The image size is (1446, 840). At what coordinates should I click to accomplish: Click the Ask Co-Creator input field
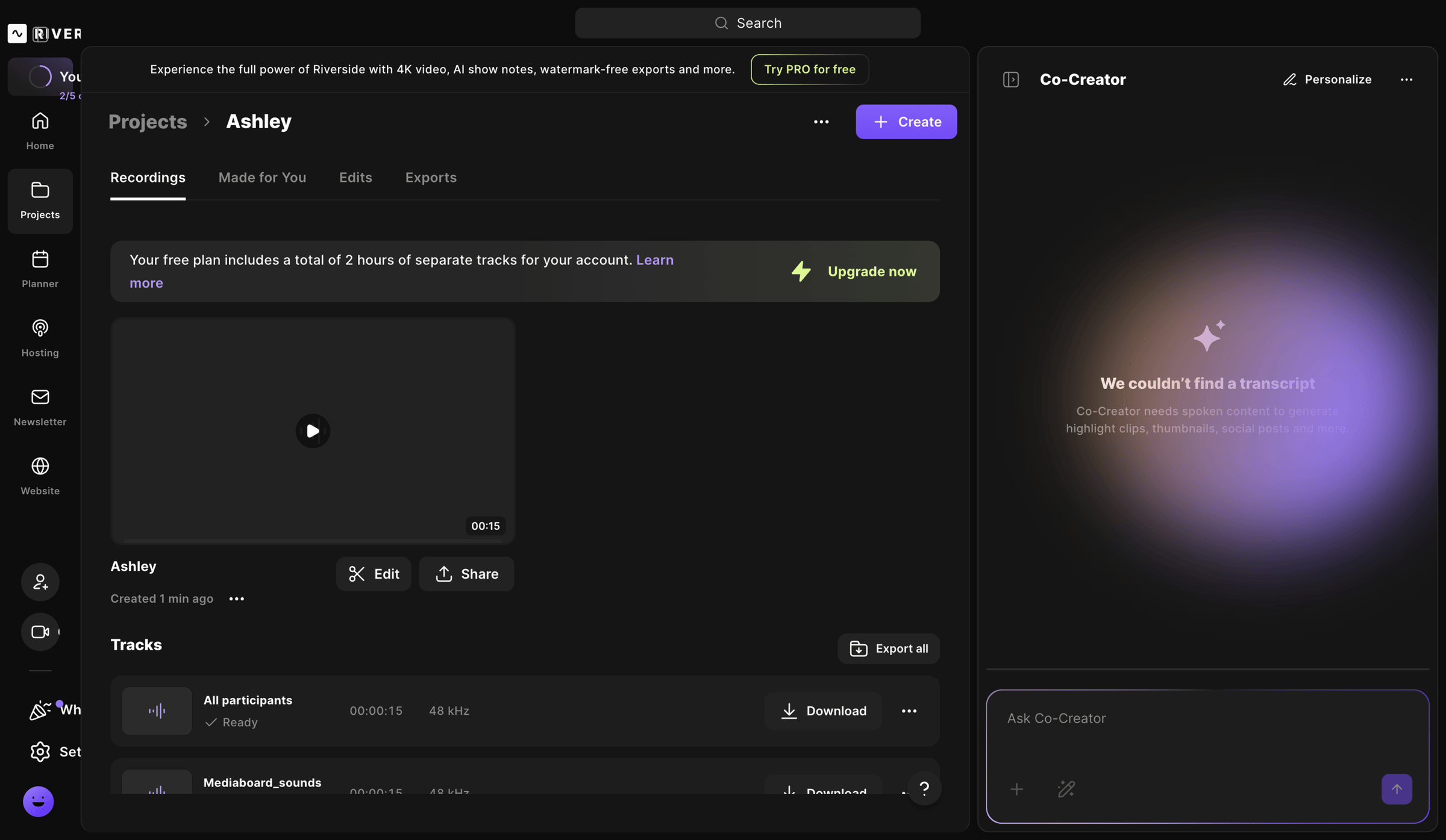1207,718
